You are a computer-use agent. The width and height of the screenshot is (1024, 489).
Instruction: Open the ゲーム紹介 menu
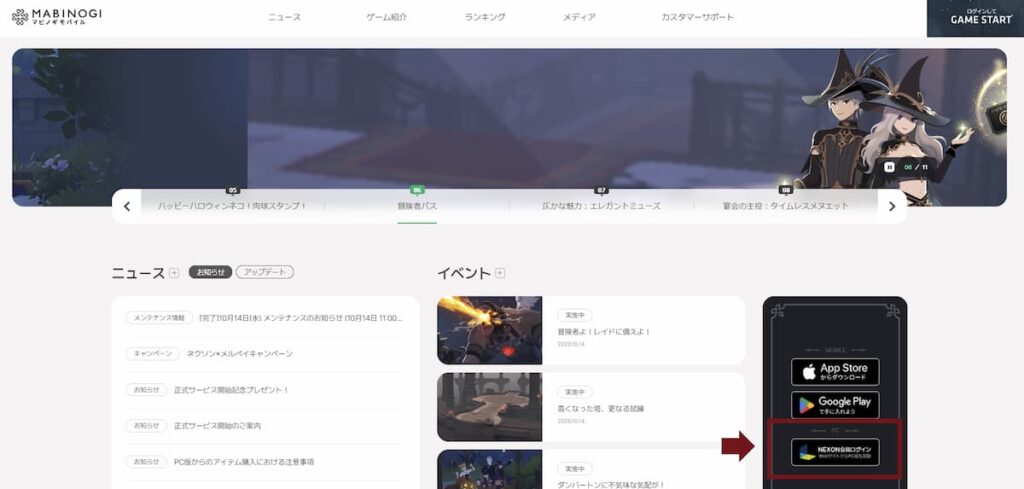coord(387,17)
